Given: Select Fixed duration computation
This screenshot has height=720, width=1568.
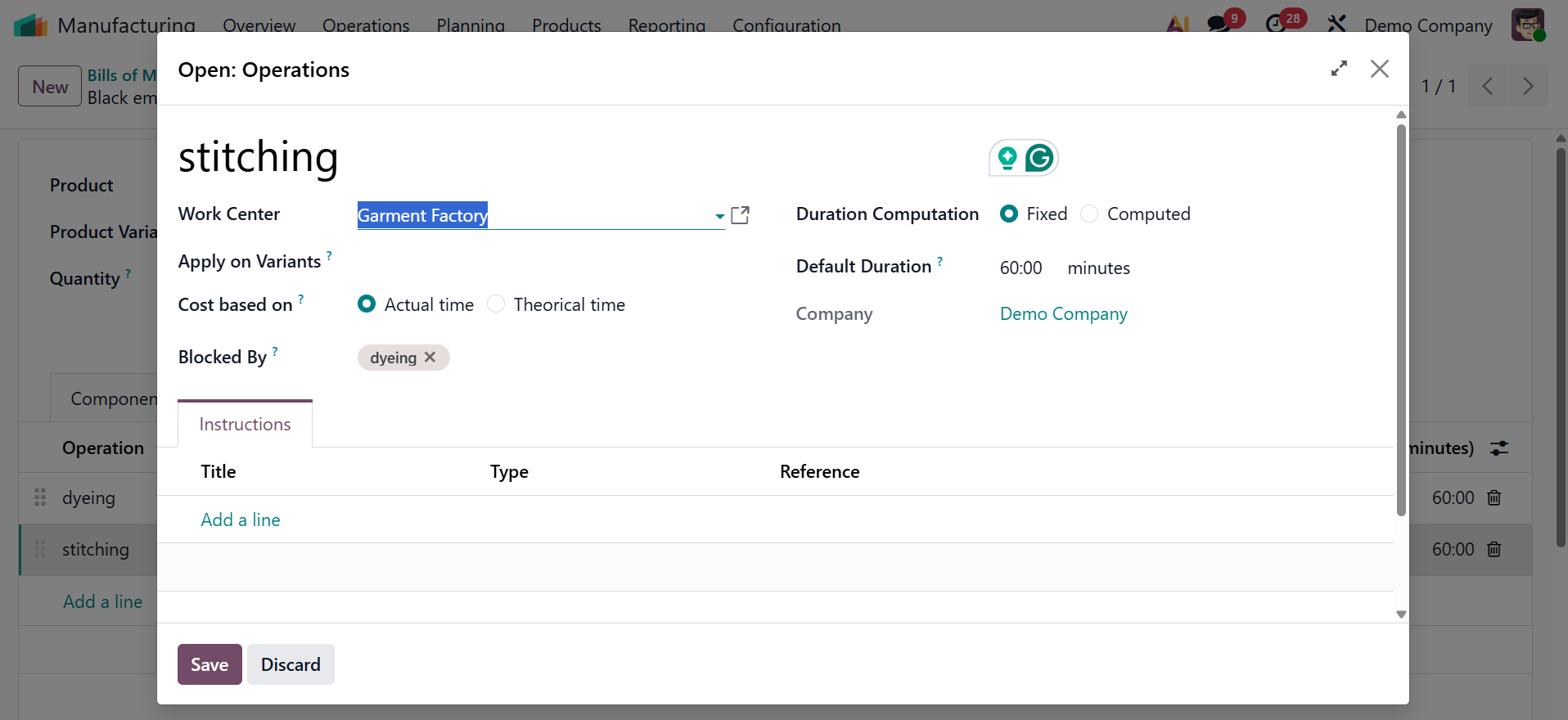Looking at the screenshot, I should click(1009, 214).
